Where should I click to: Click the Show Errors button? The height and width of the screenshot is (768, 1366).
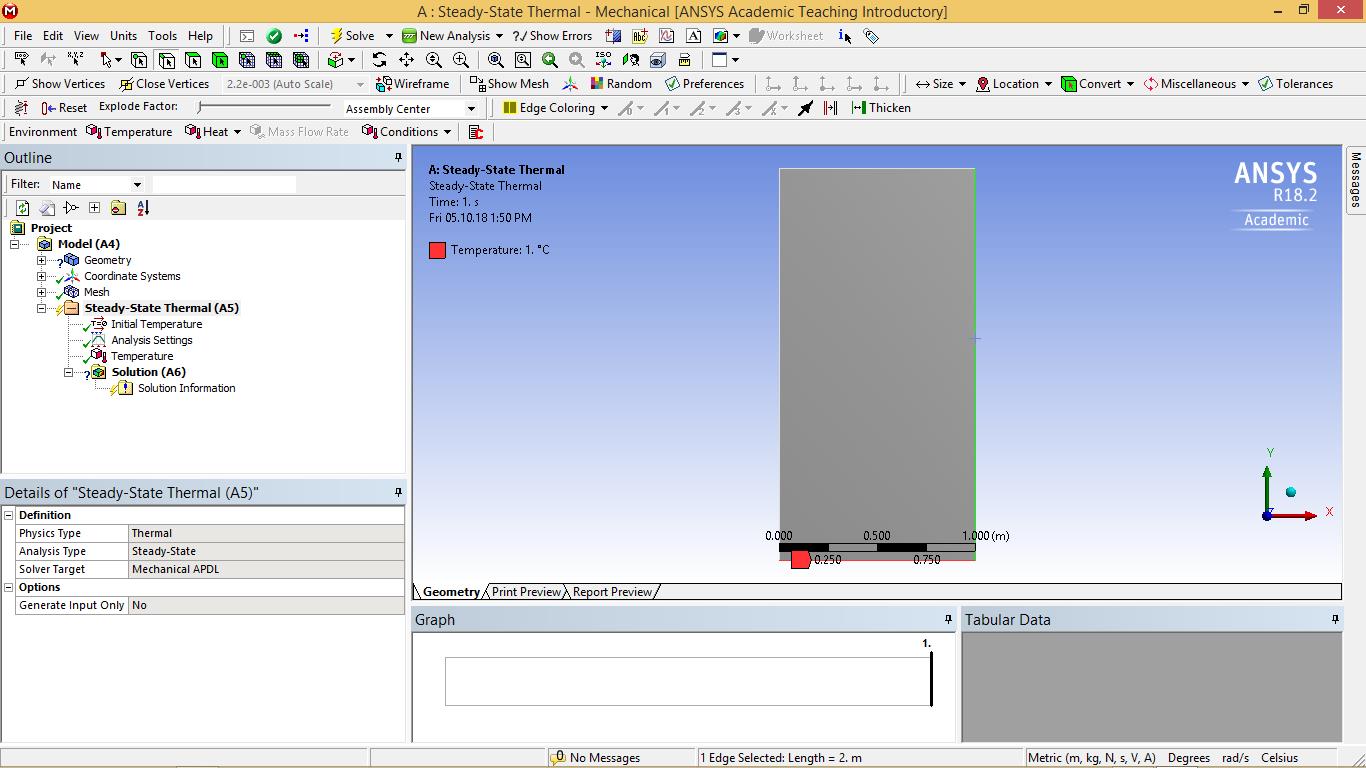[x=552, y=36]
